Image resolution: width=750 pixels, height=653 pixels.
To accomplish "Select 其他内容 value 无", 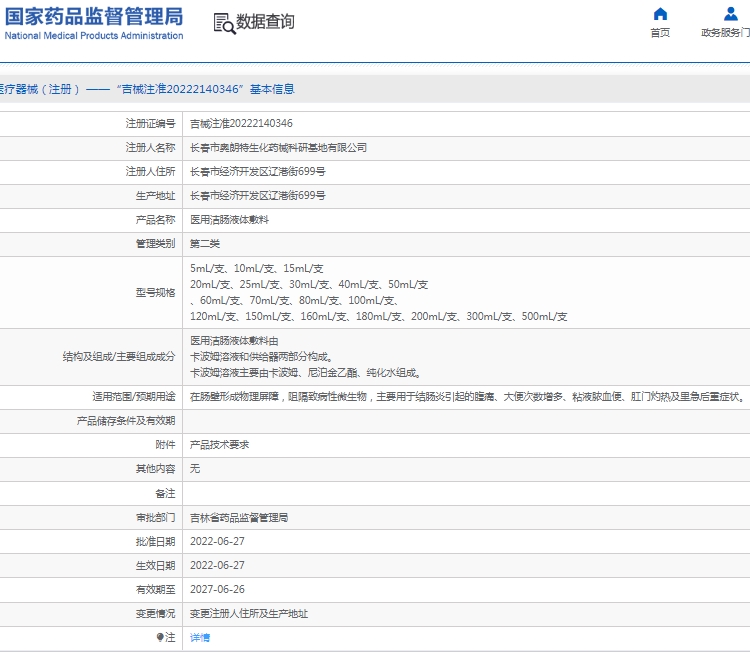I will (x=195, y=469).
